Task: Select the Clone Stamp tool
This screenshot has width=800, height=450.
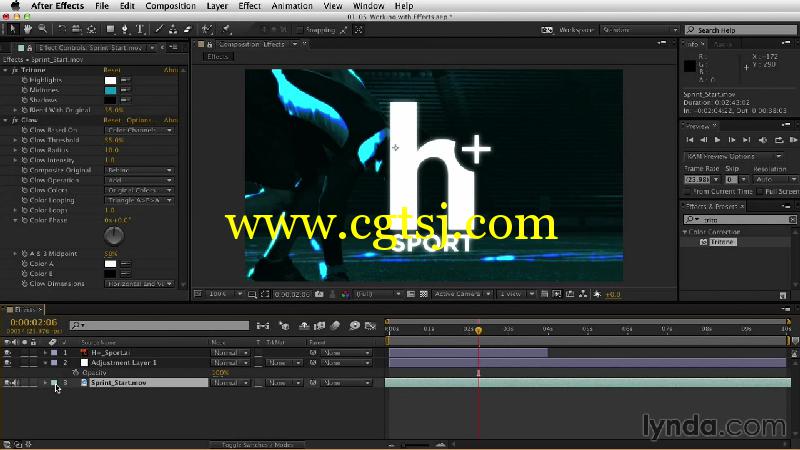Action: [x=173, y=30]
